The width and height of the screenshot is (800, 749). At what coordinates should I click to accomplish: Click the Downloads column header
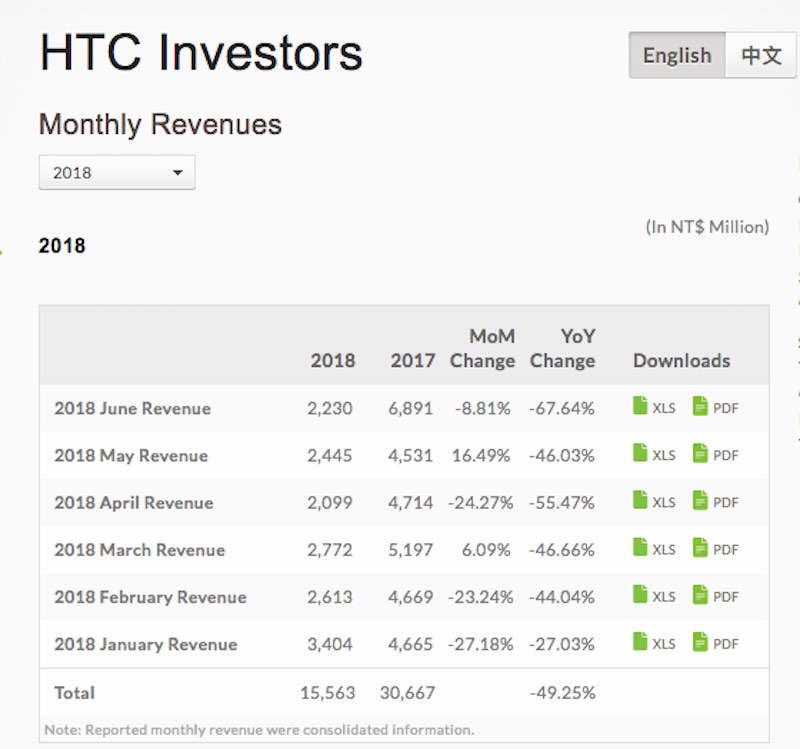[682, 361]
